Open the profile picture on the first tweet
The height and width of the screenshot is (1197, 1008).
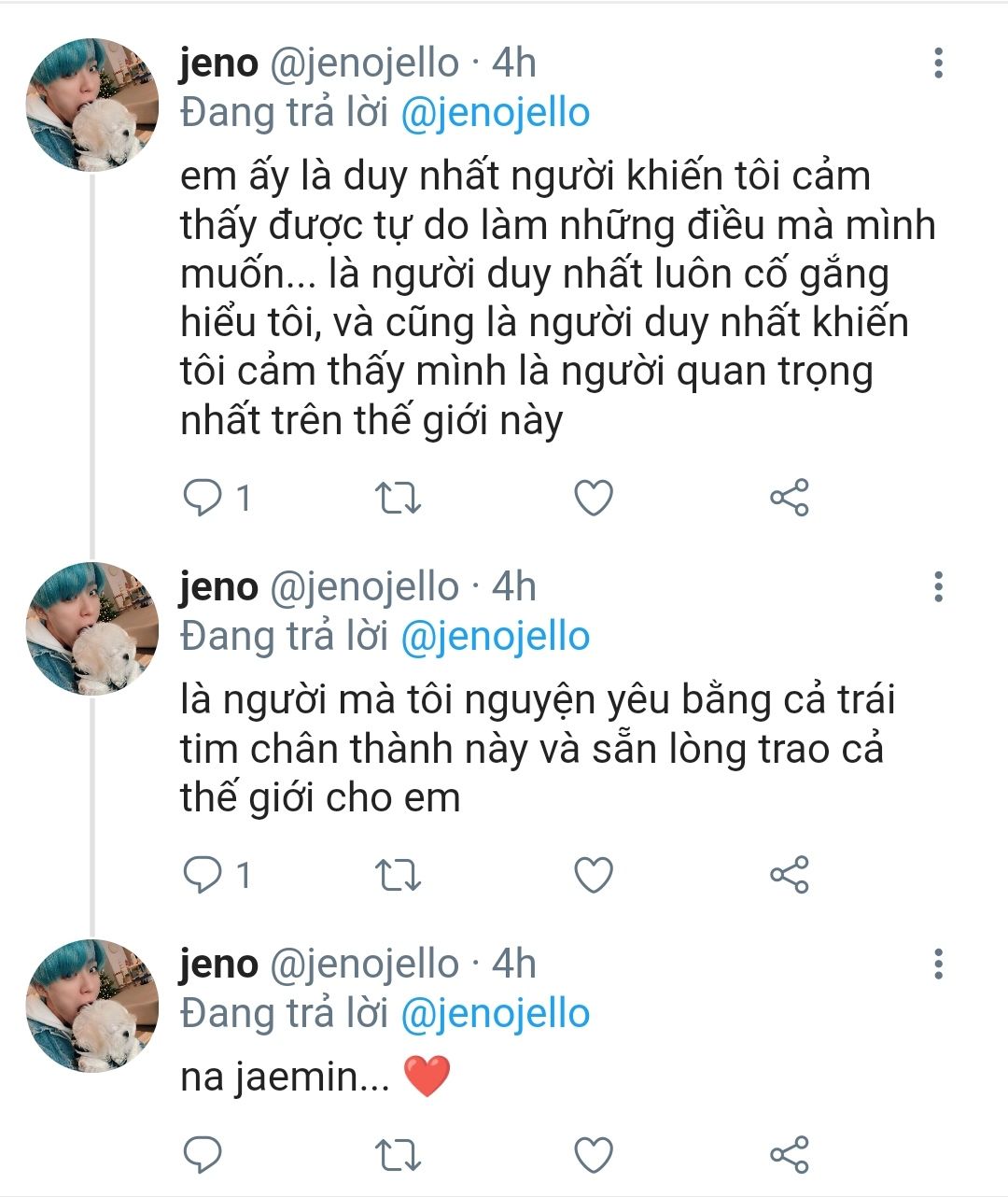(x=91, y=105)
